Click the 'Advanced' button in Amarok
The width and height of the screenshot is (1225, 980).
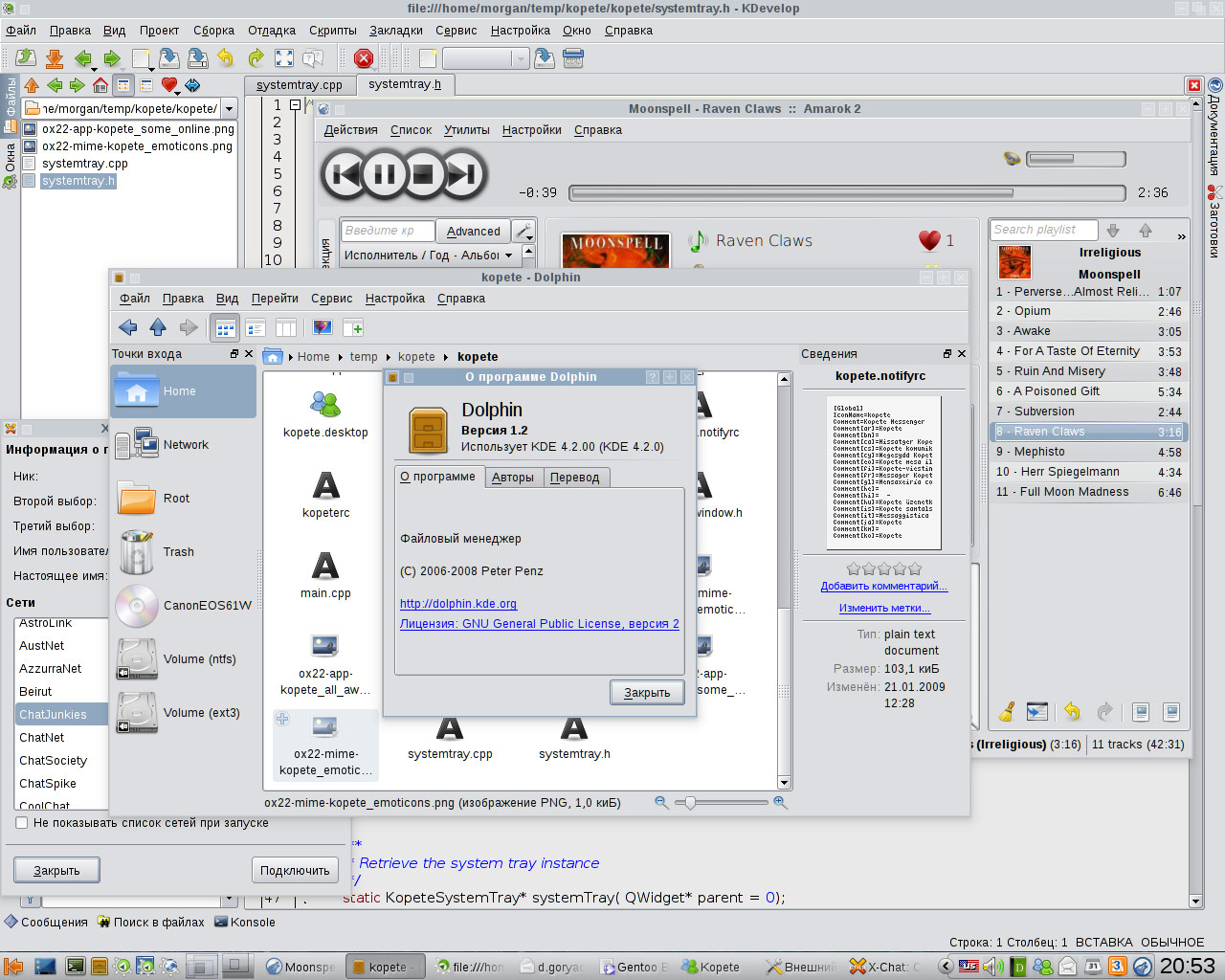click(473, 232)
